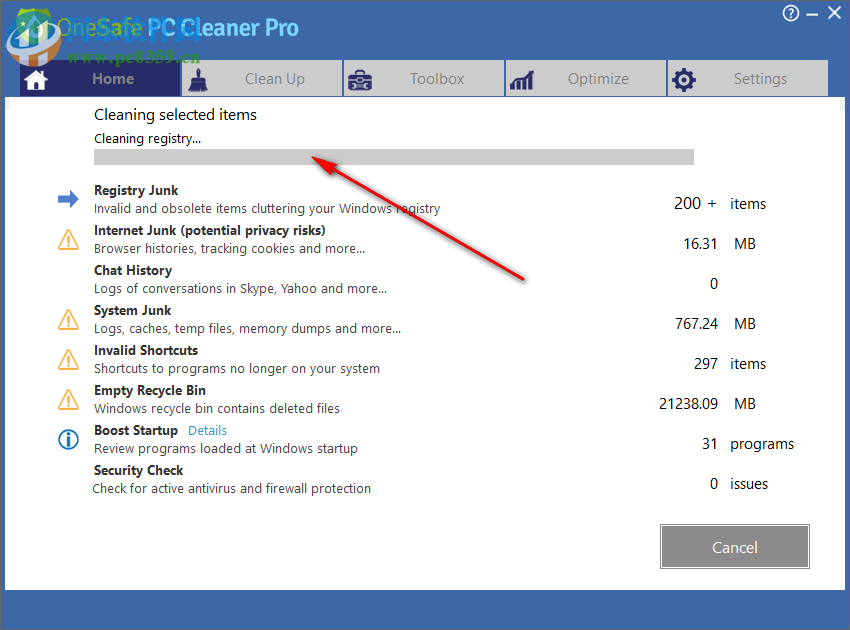Open Settings using the gear icon
Image resolution: width=850 pixels, height=630 pixels.
pyautogui.click(x=684, y=78)
